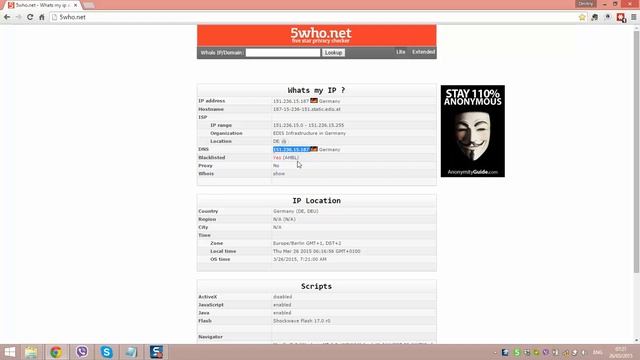The height and width of the screenshot is (360, 640).
Task: Reload the page with the refresh icon
Action: (x=30, y=17)
